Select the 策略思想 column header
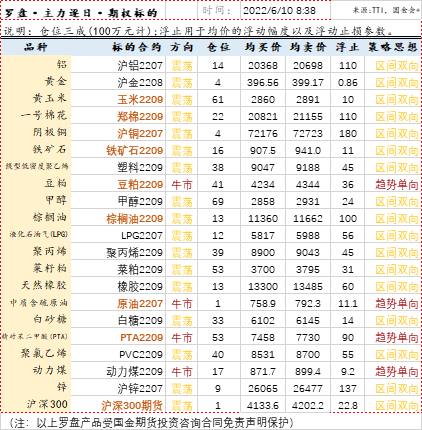The height and width of the screenshot is (430, 422). [393, 47]
